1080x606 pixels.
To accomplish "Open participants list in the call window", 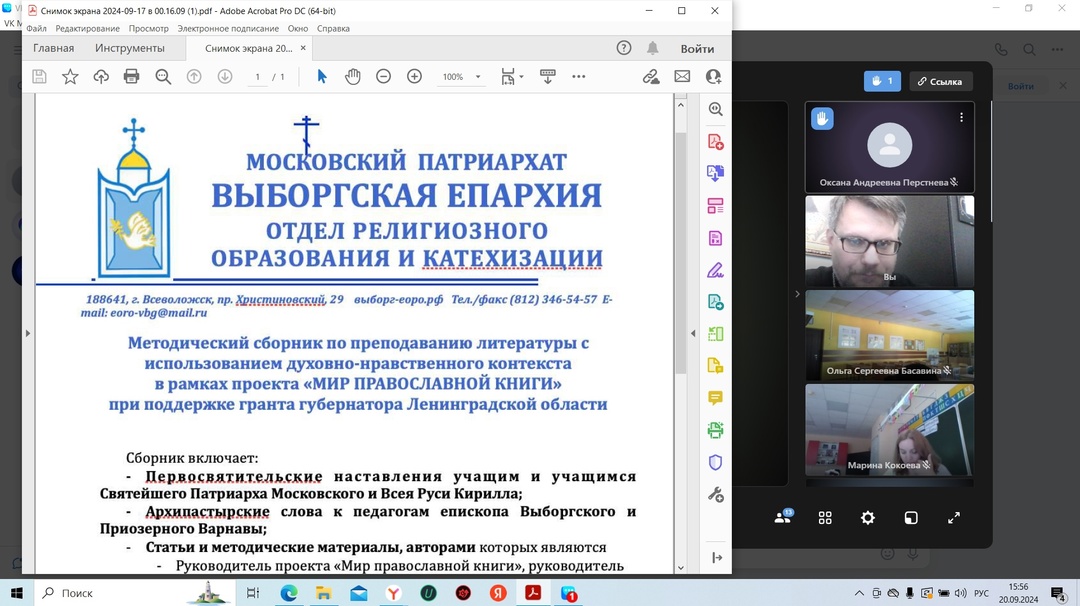I will coord(783,517).
